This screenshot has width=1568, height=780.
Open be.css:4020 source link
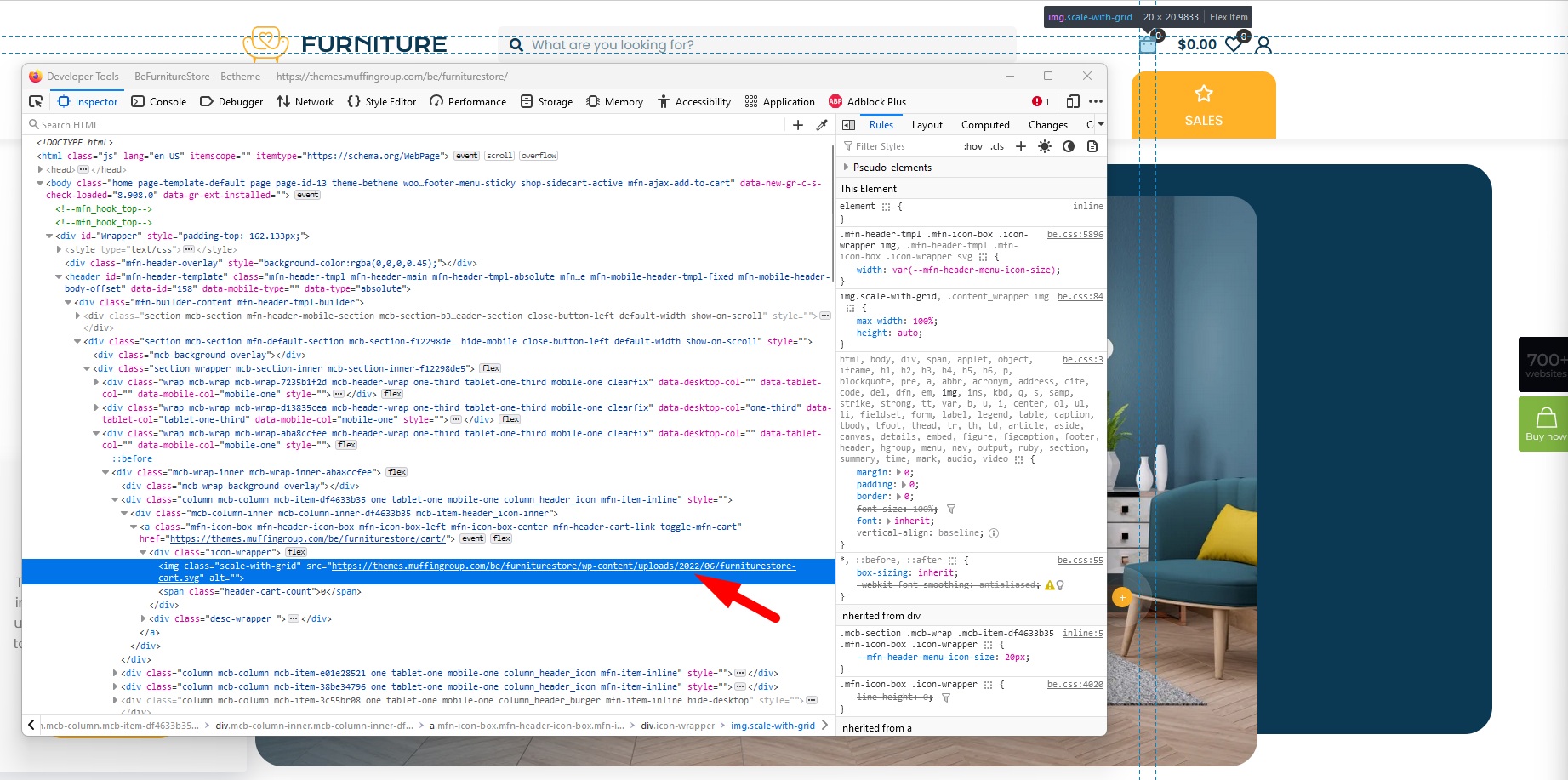[x=1075, y=685]
